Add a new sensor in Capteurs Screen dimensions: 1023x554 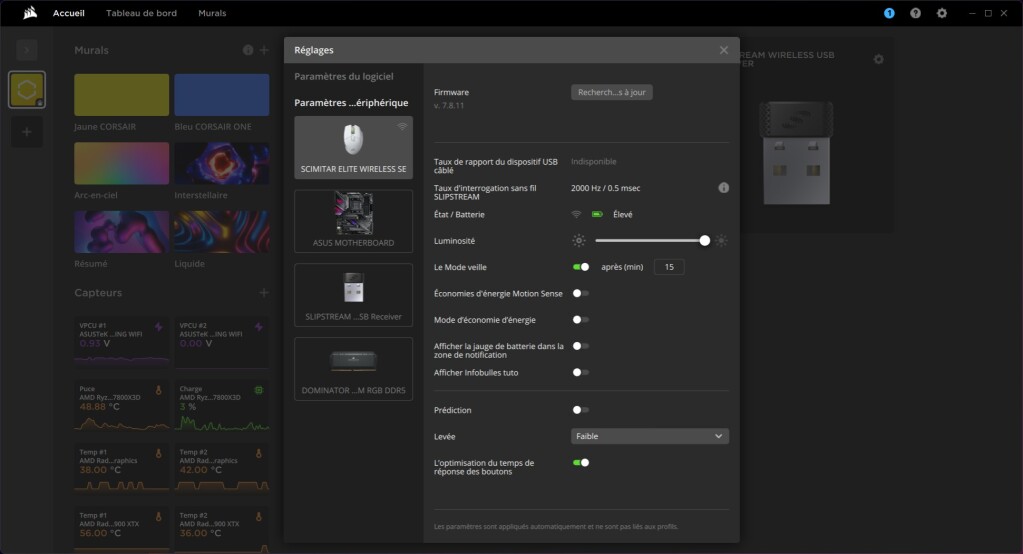(x=264, y=293)
